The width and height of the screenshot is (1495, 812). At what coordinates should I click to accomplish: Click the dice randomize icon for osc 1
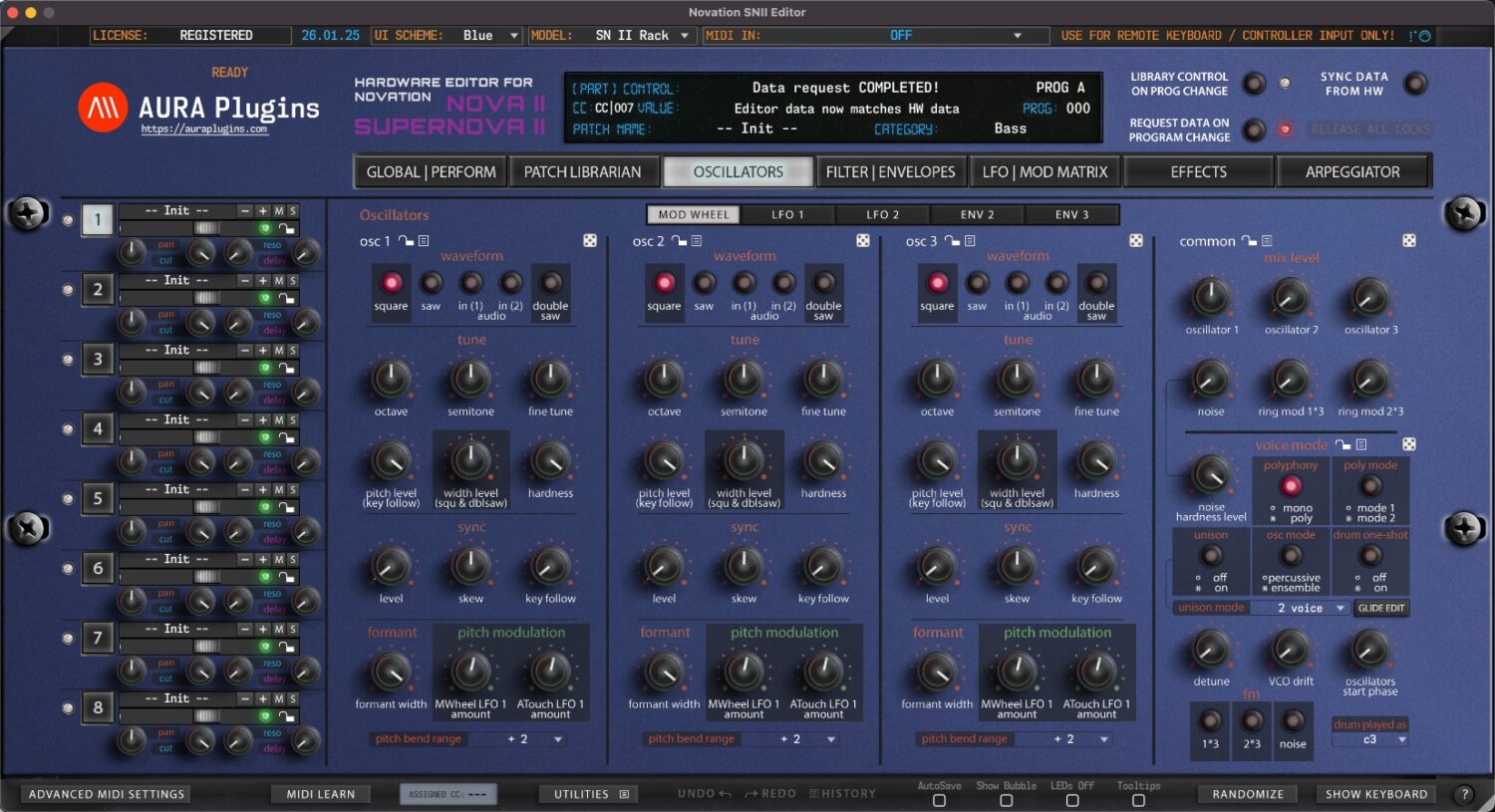591,240
